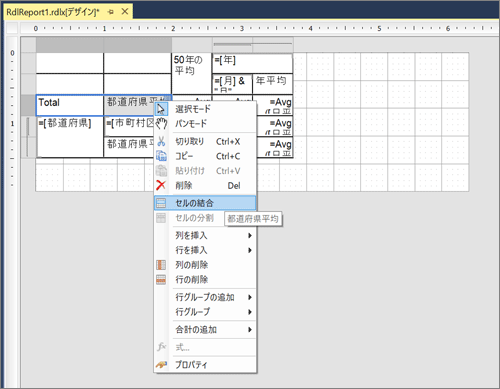Click the delete row icon
Viewport: 500px width, 389px height.
161,280
